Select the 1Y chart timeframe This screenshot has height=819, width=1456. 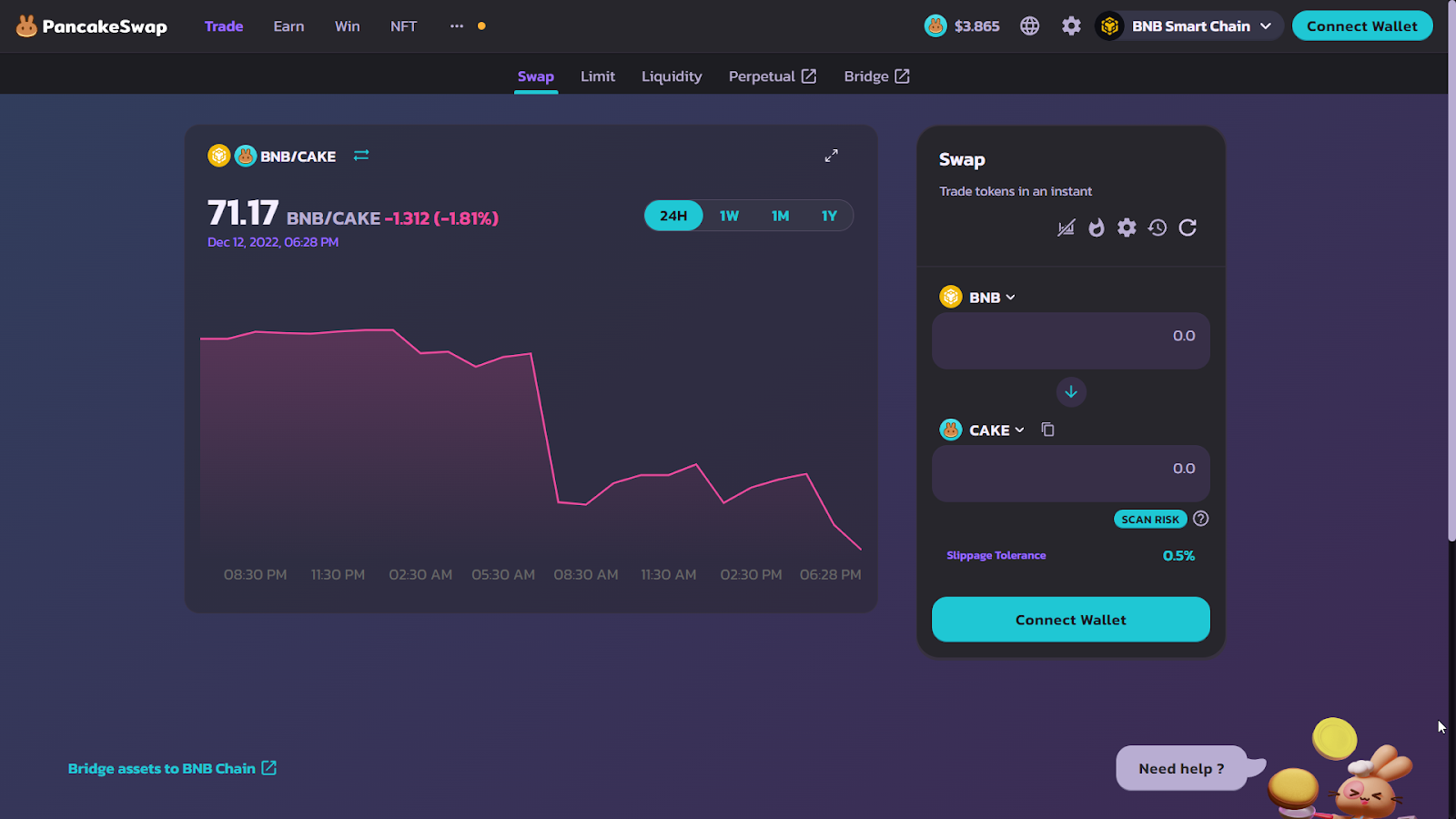(x=829, y=216)
